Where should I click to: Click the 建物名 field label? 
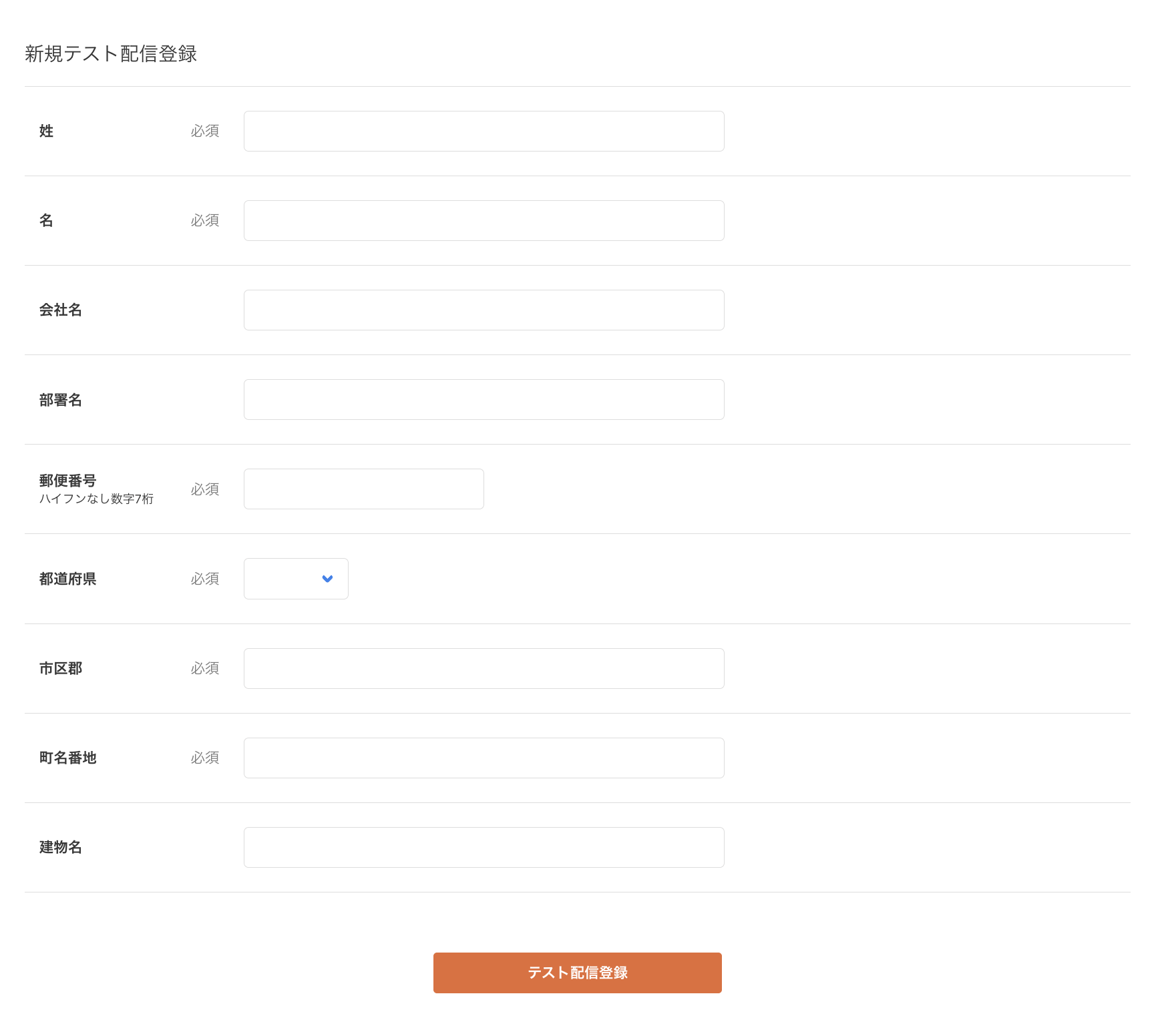click(x=61, y=847)
